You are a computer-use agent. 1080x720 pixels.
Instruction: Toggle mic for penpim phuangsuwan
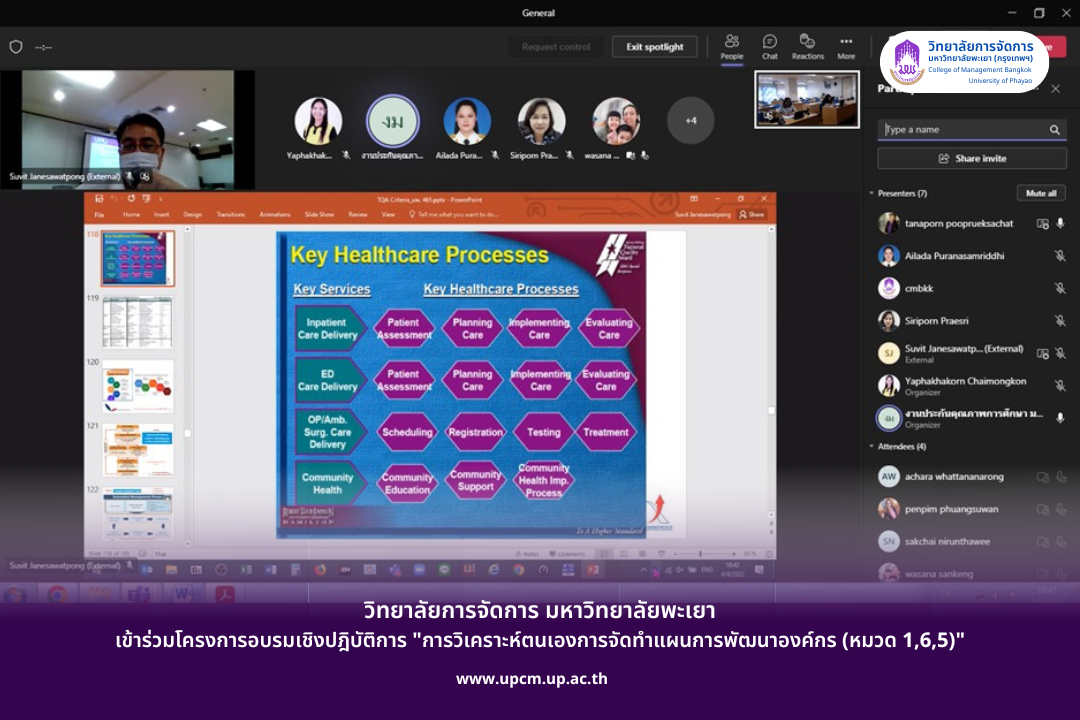tap(1061, 509)
